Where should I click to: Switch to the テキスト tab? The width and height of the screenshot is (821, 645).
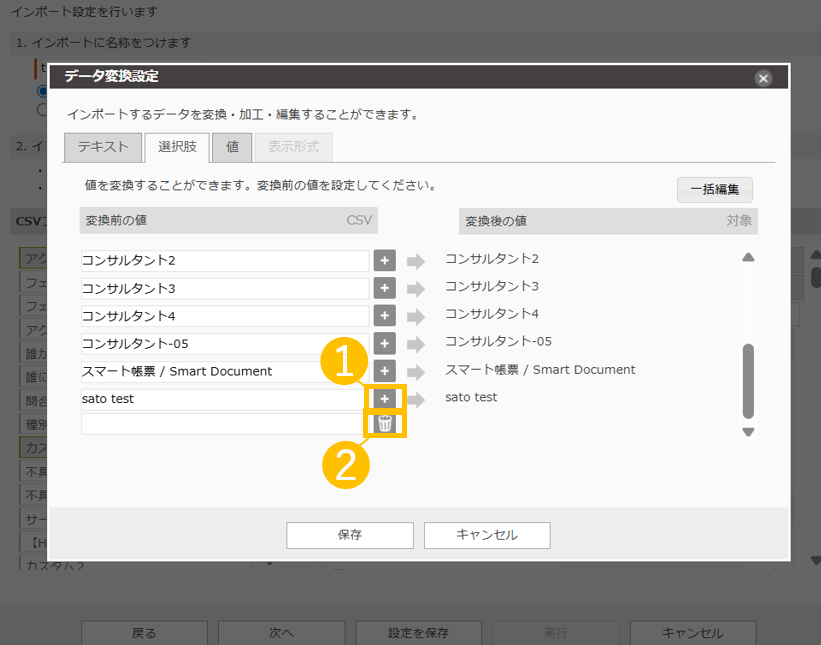(x=103, y=147)
